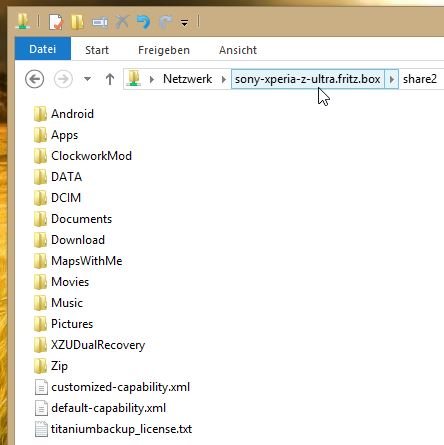
Task: Click the network window icon in title bar
Action: tap(23, 21)
